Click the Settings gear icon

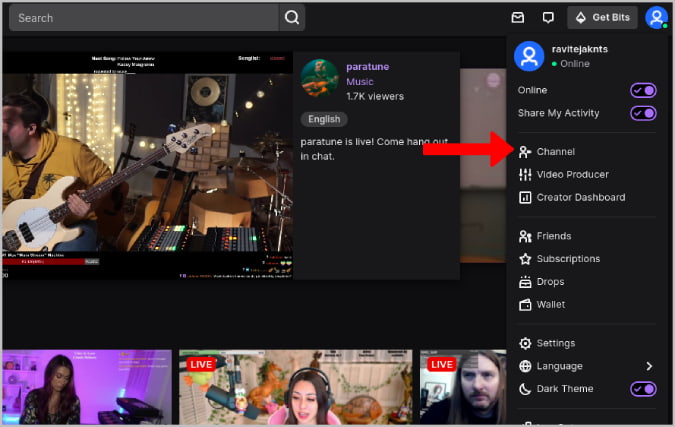pyautogui.click(x=525, y=343)
